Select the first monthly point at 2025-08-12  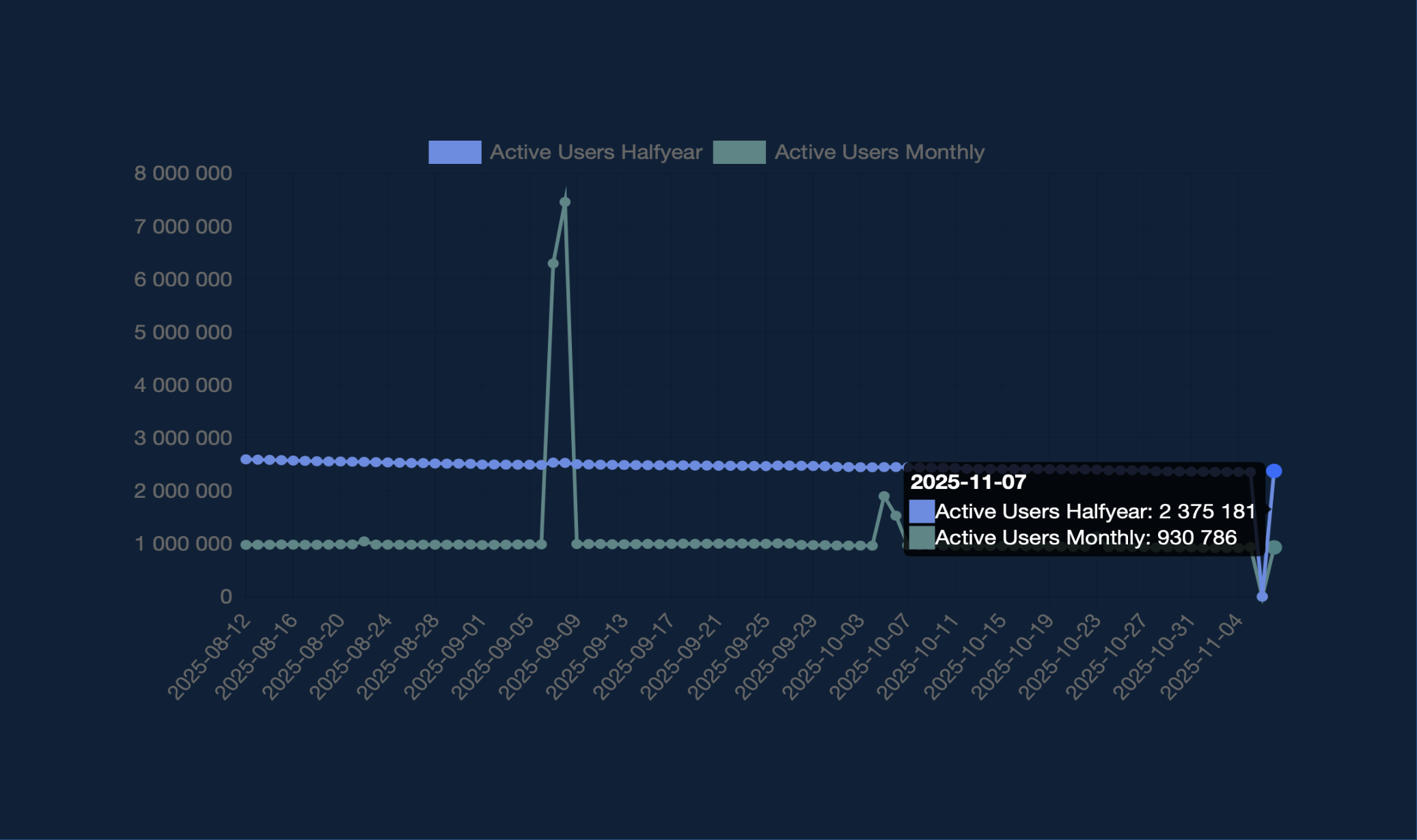(246, 545)
